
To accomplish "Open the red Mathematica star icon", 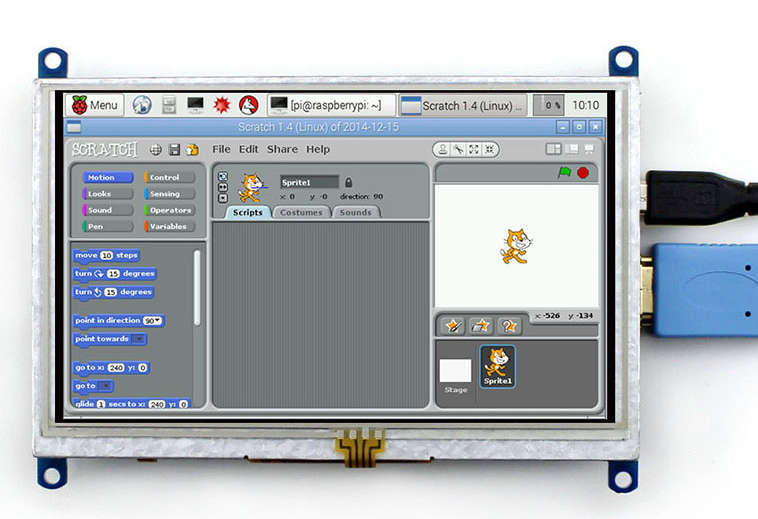I will (222, 105).
